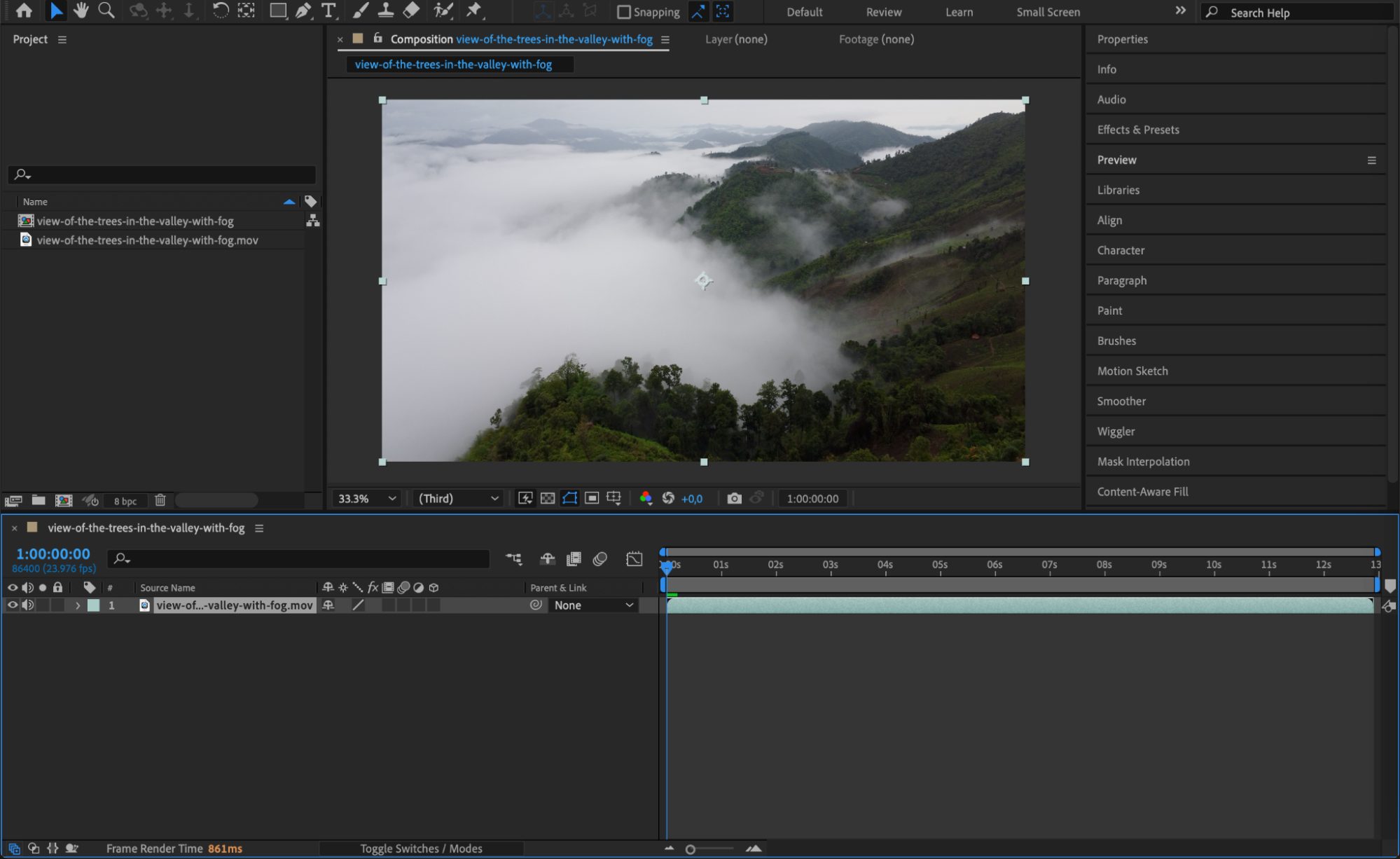Image resolution: width=1400 pixels, height=859 pixels.
Task: Hide layer 1 video with eye icon
Action: click(x=13, y=605)
